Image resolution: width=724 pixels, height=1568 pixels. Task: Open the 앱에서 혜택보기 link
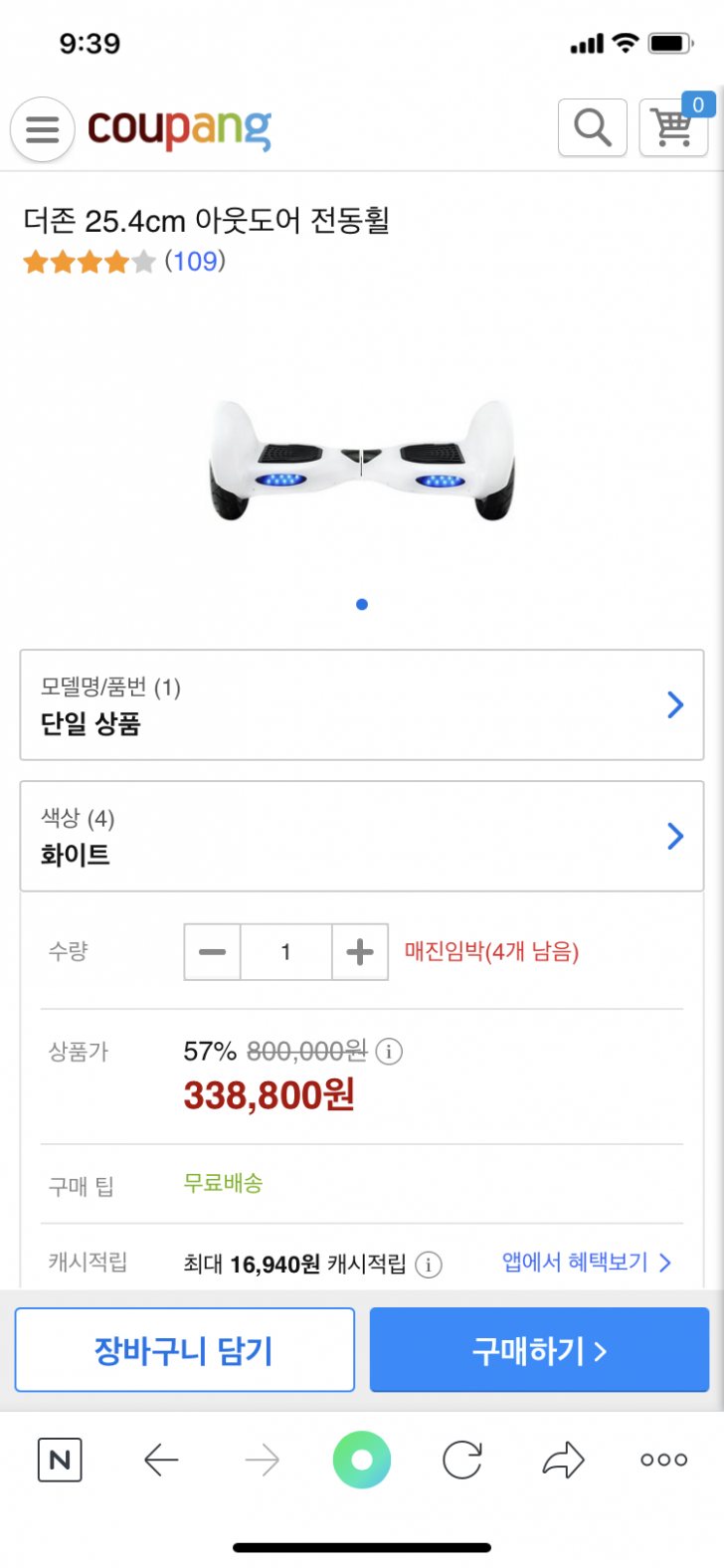(586, 1263)
